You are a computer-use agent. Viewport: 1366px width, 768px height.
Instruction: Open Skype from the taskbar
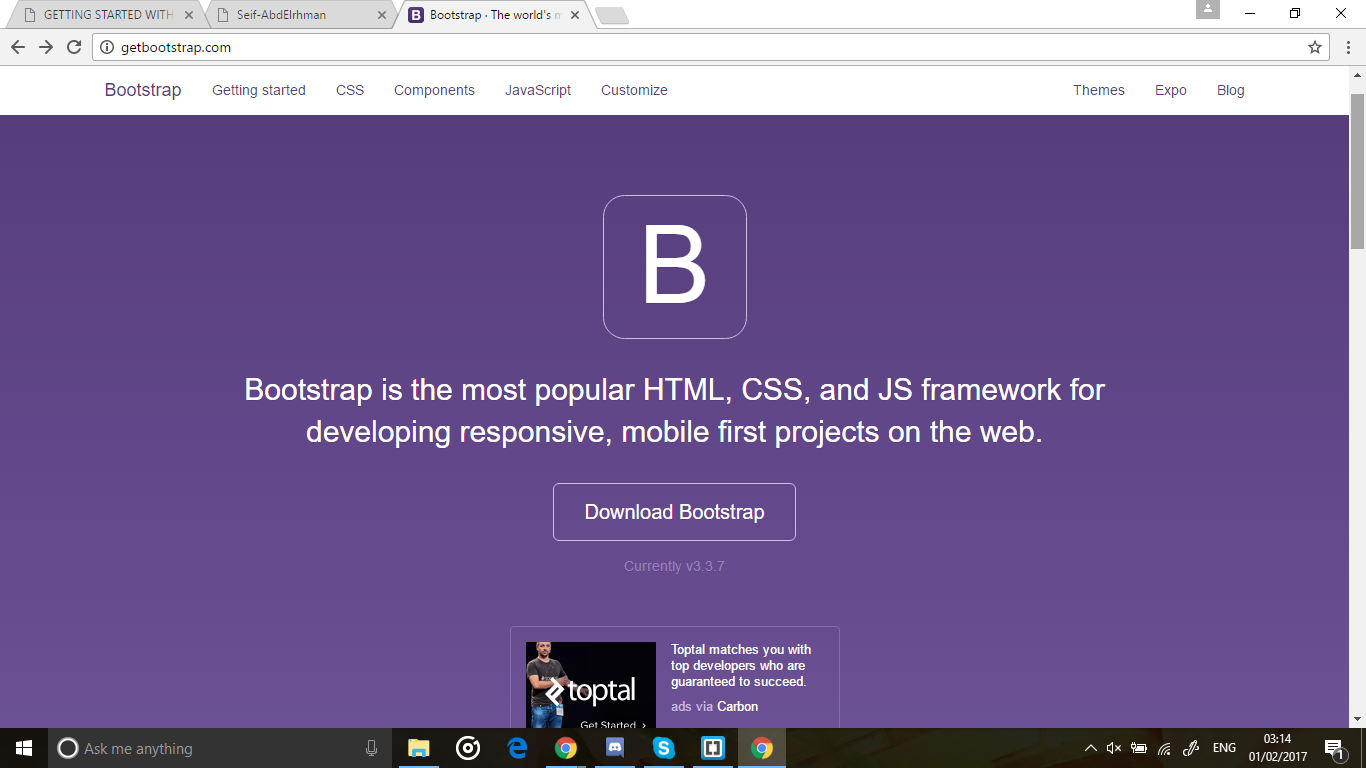[x=664, y=748]
